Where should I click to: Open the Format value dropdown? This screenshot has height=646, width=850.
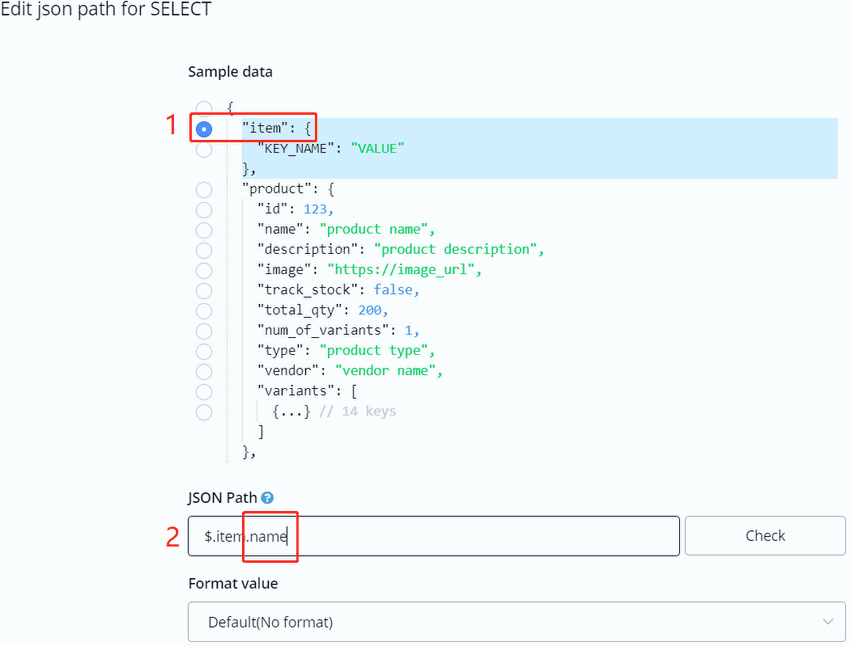coord(517,622)
